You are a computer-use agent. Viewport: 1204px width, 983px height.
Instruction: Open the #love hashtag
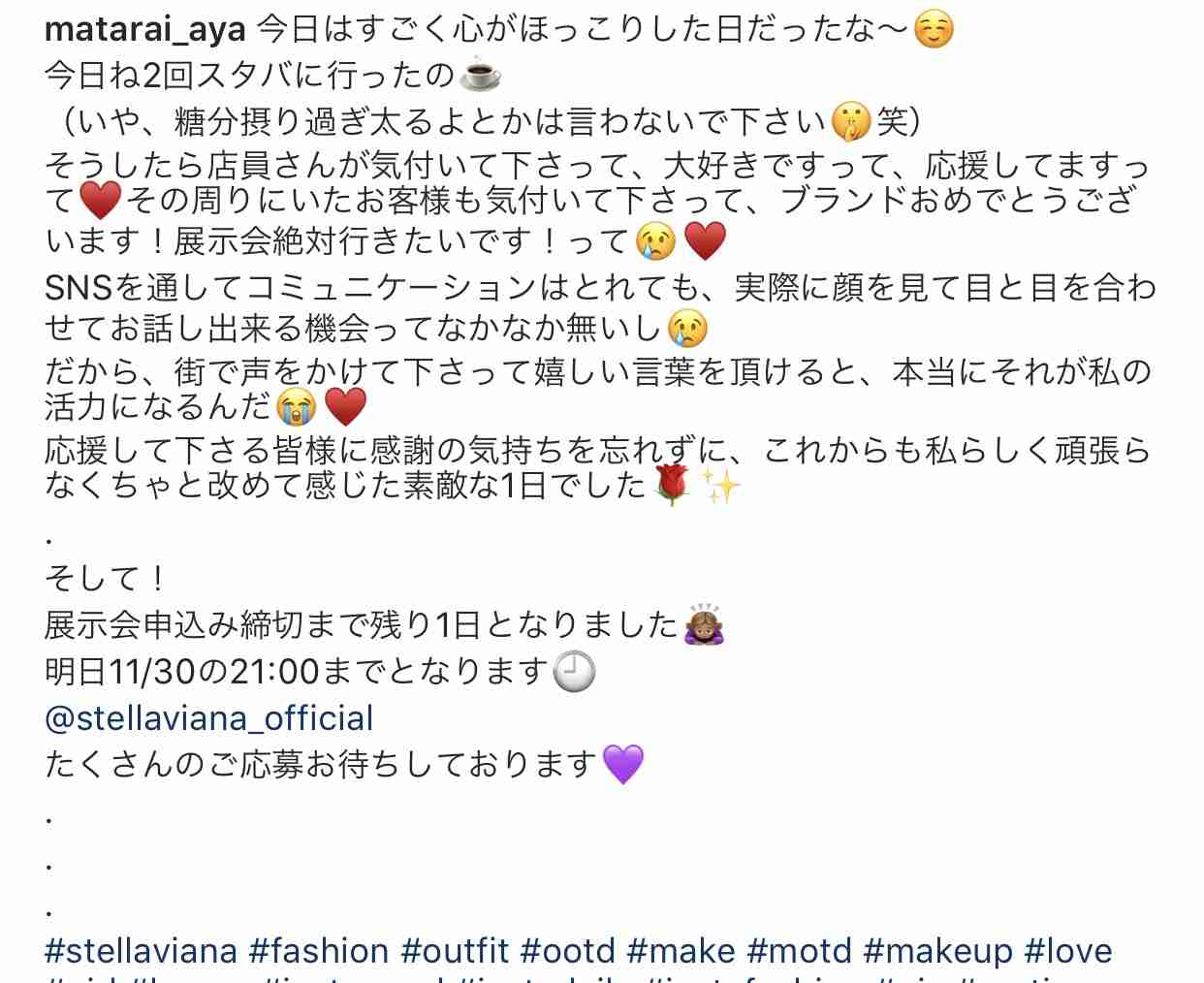coord(1068,950)
